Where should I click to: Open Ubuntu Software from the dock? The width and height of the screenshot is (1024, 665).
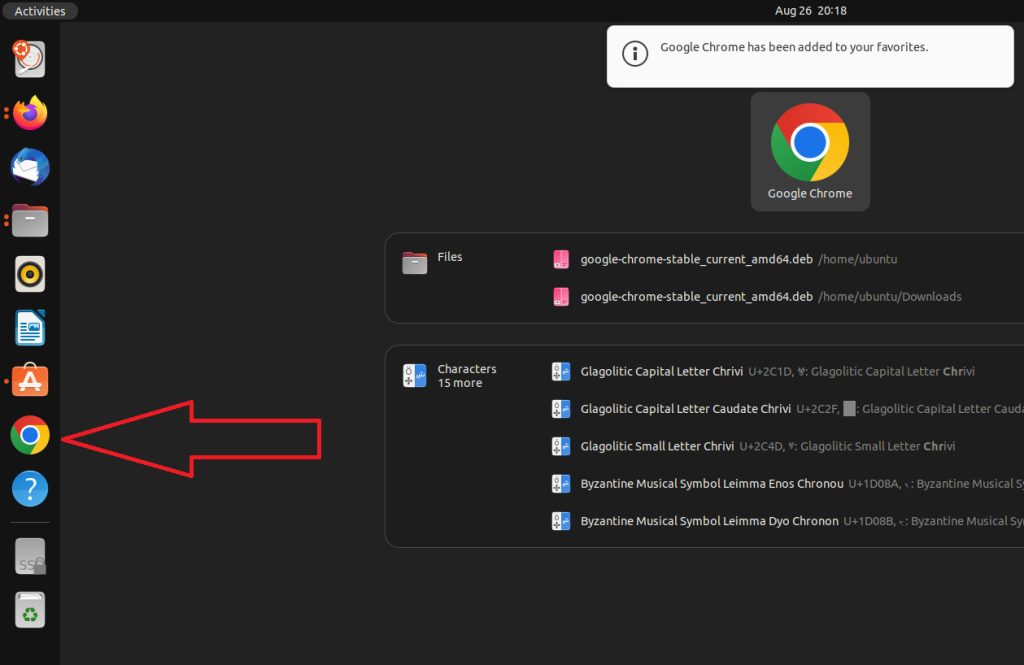pos(29,381)
